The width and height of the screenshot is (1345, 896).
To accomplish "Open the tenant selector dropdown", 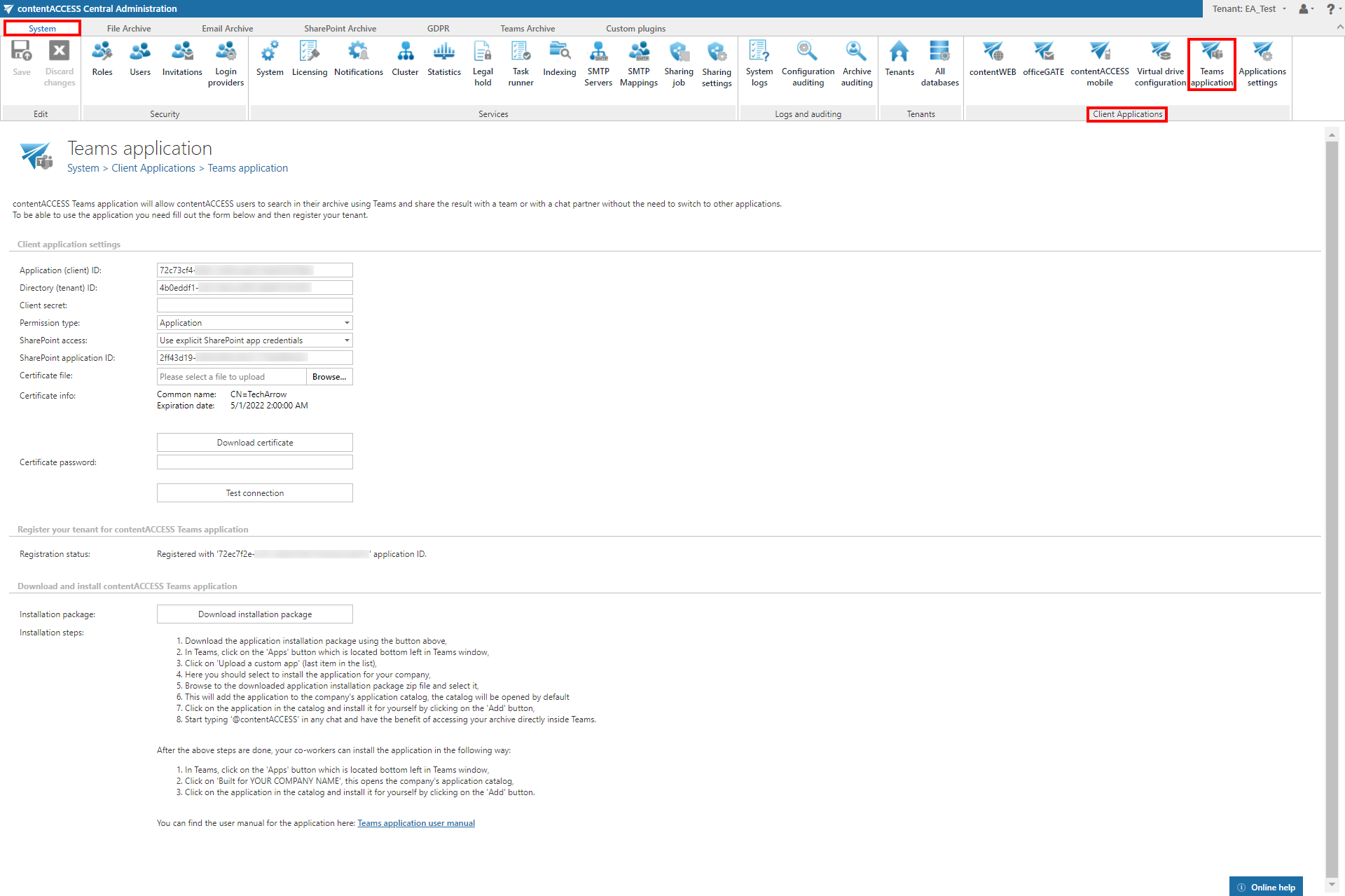I will pos(1250,9).
